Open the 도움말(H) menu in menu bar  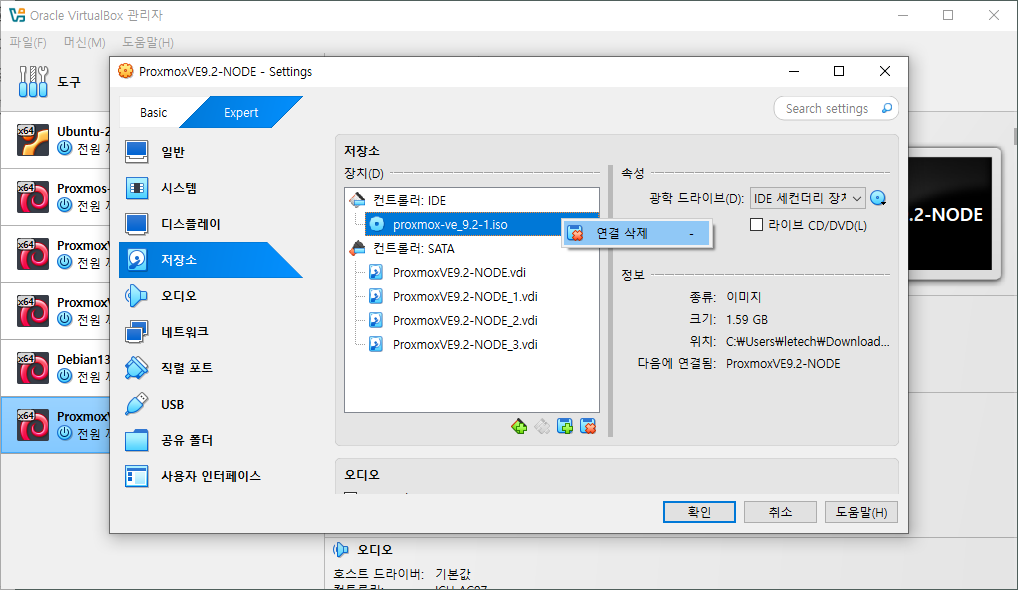pyautogui.click(x=148, y=42)
